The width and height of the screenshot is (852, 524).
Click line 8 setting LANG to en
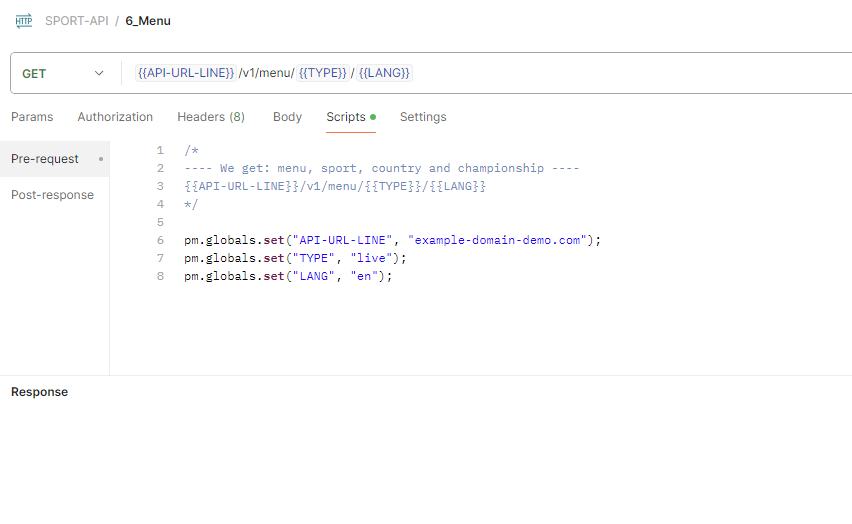[288, 276]
